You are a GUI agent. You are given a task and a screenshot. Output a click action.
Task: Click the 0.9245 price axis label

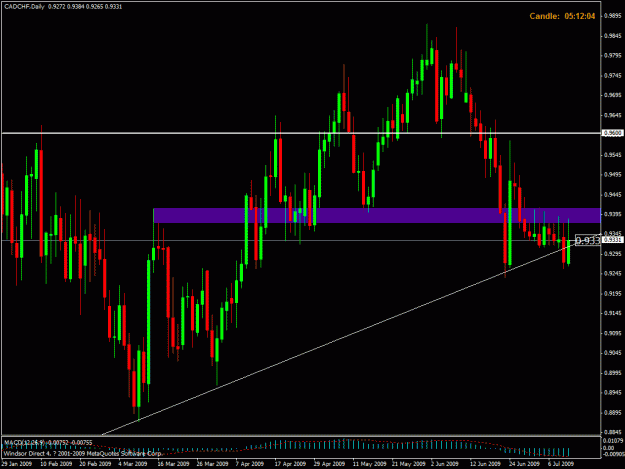click(613, 273)
